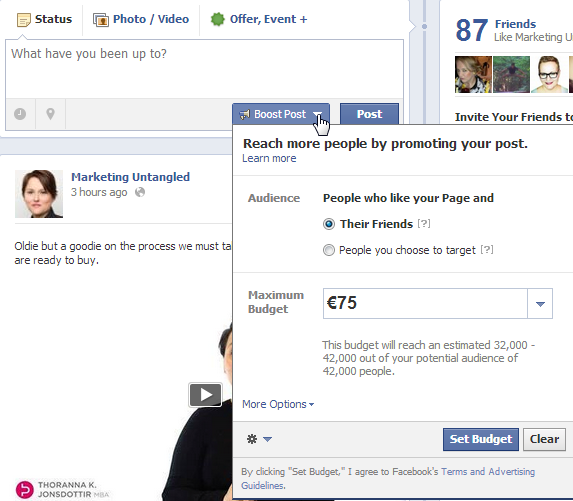Screen dimensions: 573x501
Task: Click the green Offer, Event badge icon
Action: pyautogui.click(x=217, y=19)
